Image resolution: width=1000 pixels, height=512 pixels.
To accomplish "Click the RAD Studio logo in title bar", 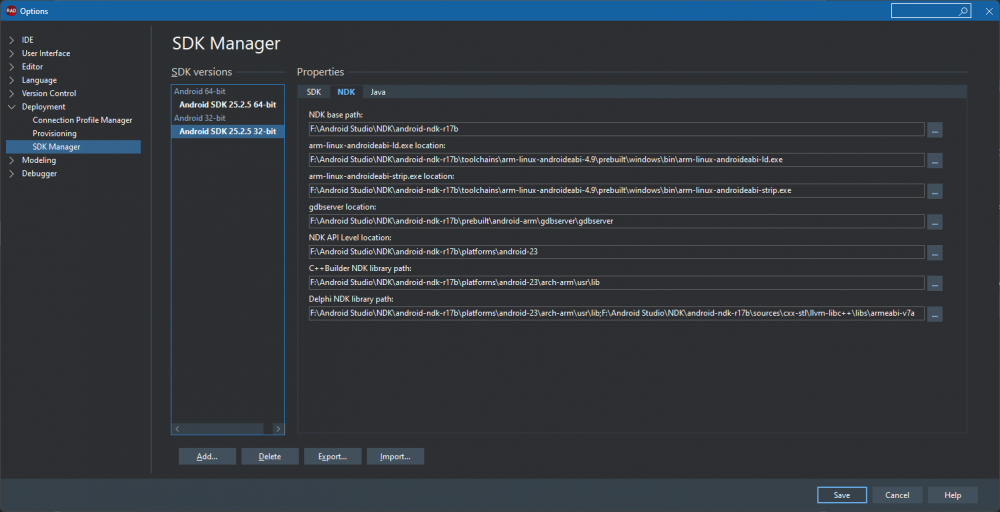I will [x=11, y=11].
